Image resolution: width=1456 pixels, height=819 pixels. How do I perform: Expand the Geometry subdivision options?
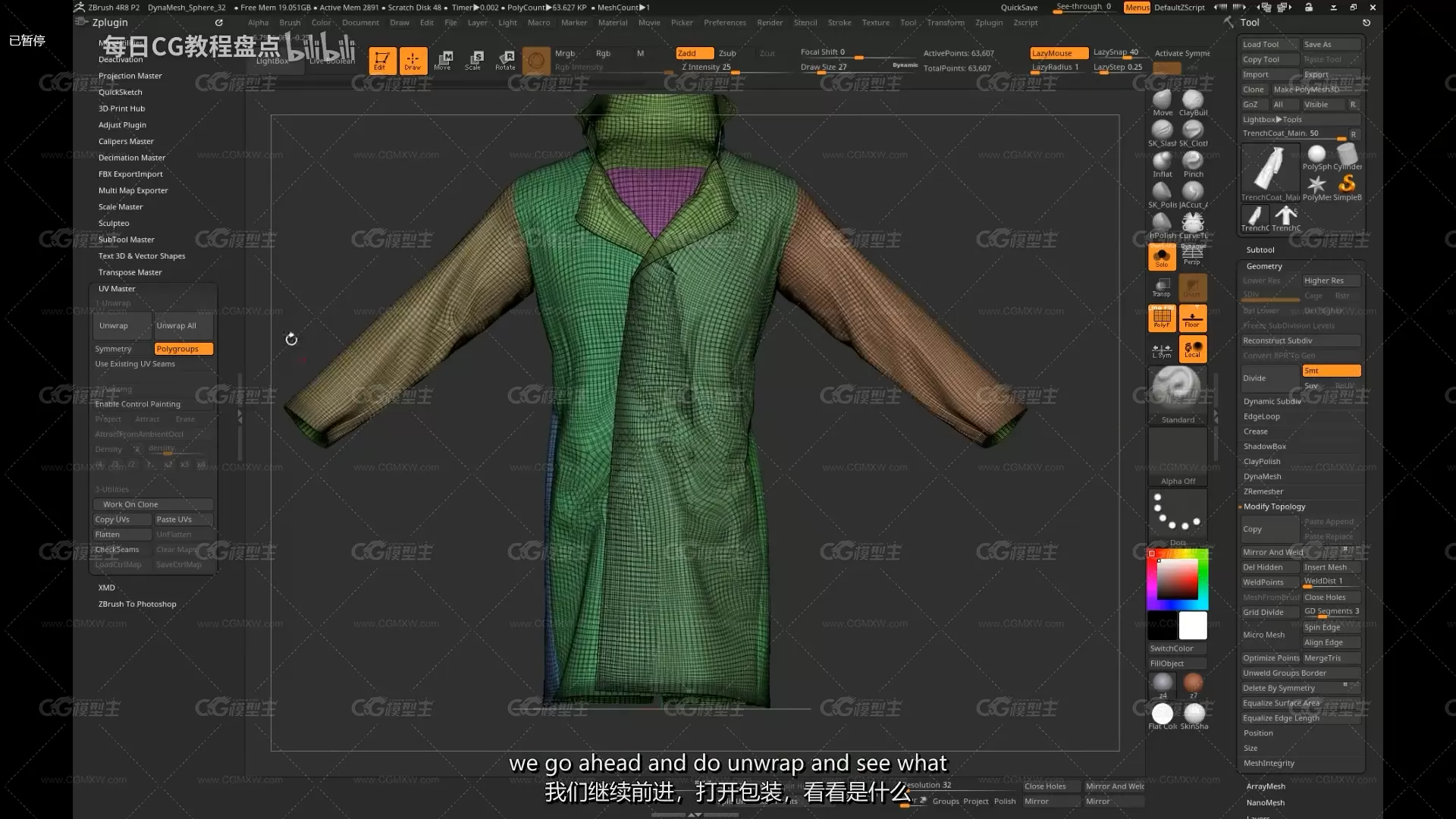[x=1264, y=266]
